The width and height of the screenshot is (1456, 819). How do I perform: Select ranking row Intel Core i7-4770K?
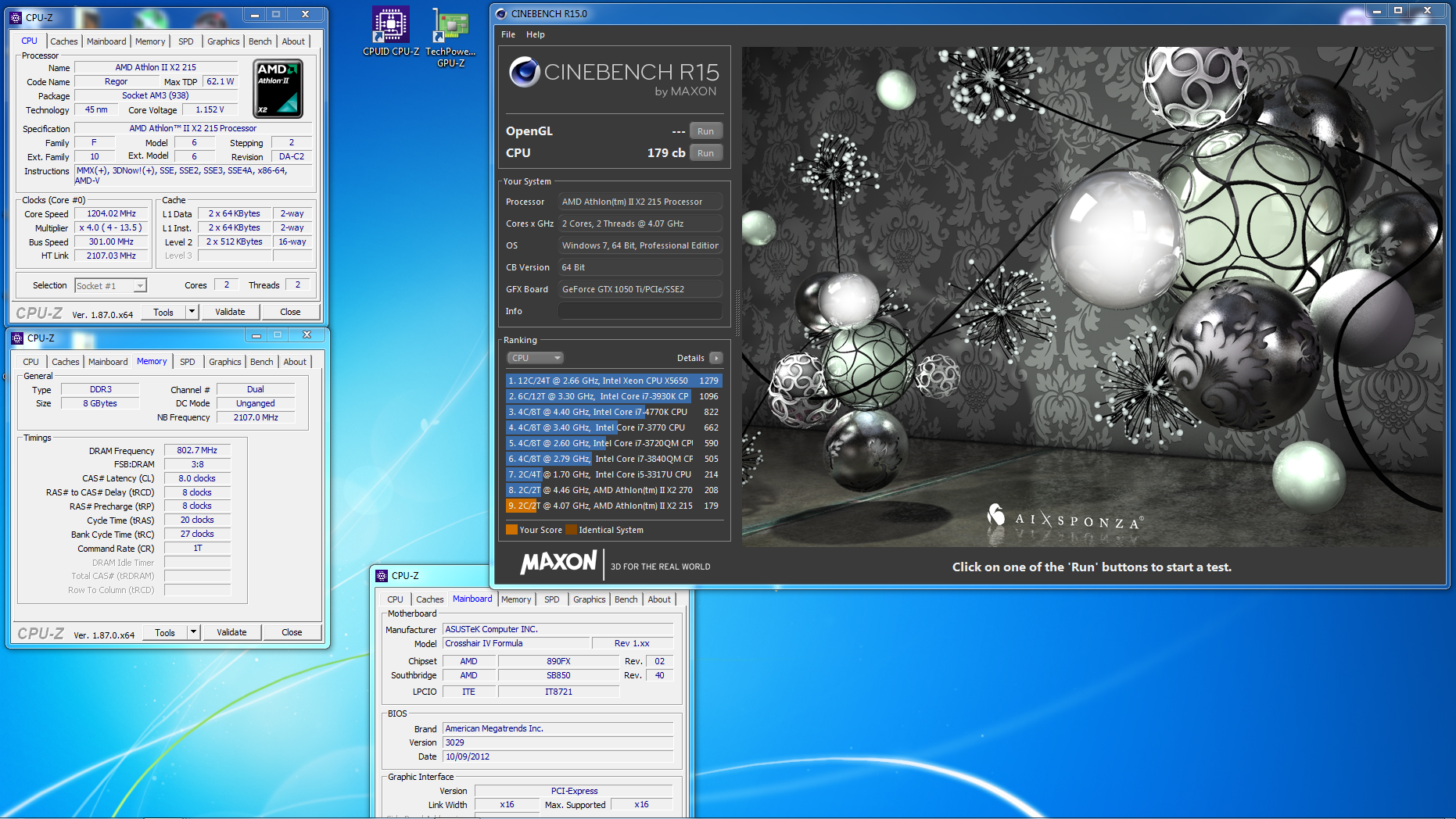tap(614, 412)
